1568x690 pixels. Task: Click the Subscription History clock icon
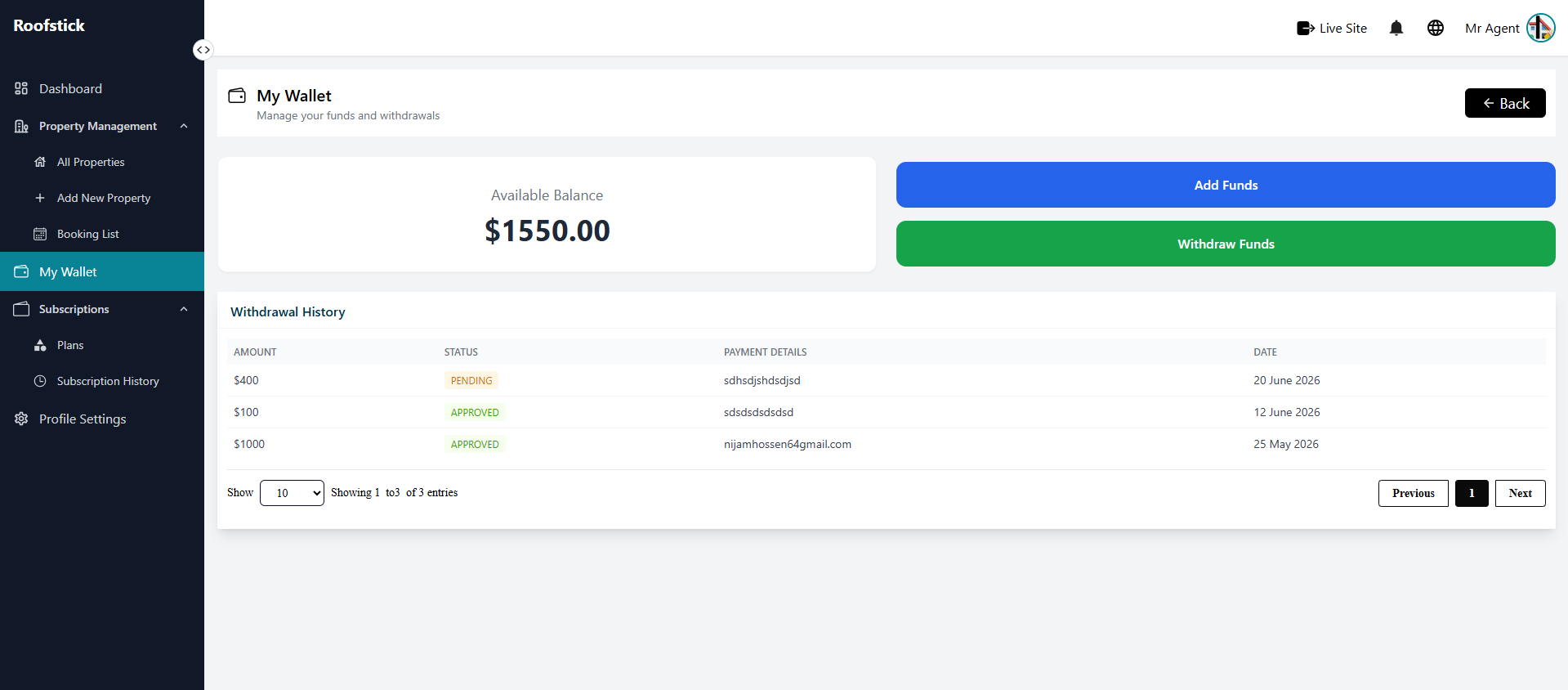(40, 381)
